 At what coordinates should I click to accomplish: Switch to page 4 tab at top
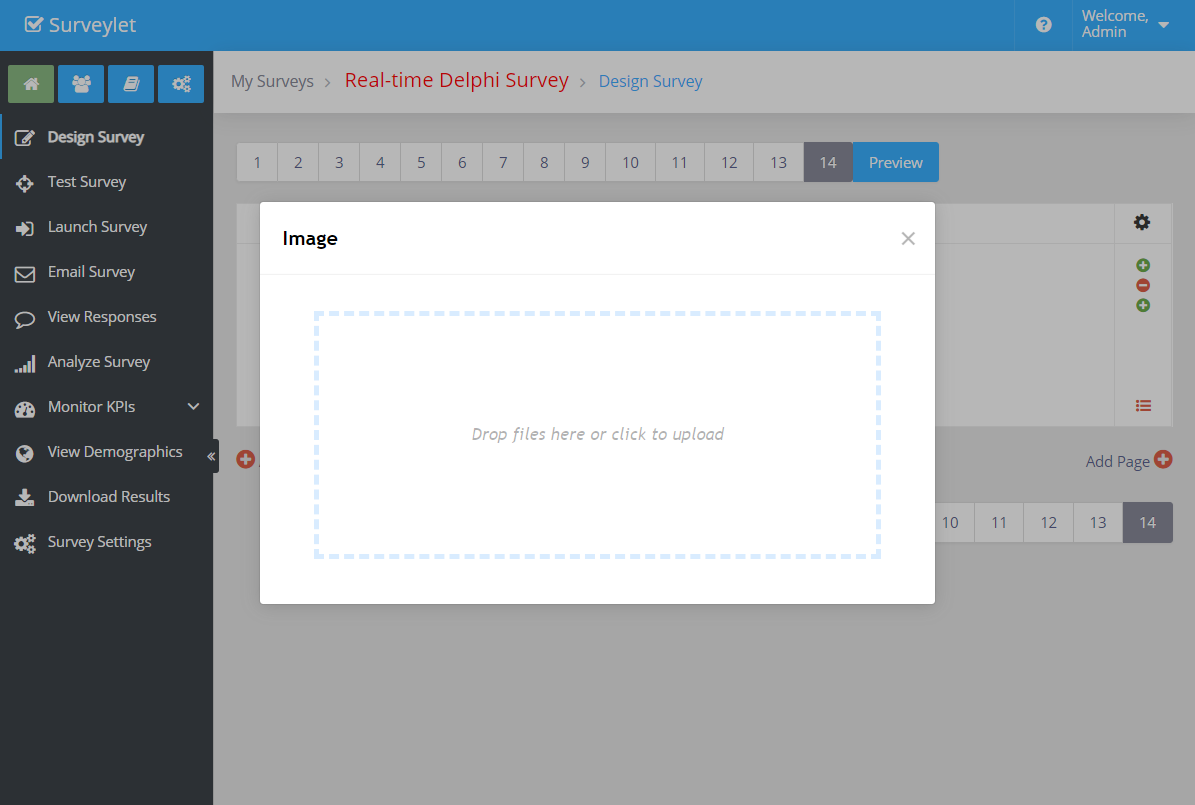[x=380, y=162]
